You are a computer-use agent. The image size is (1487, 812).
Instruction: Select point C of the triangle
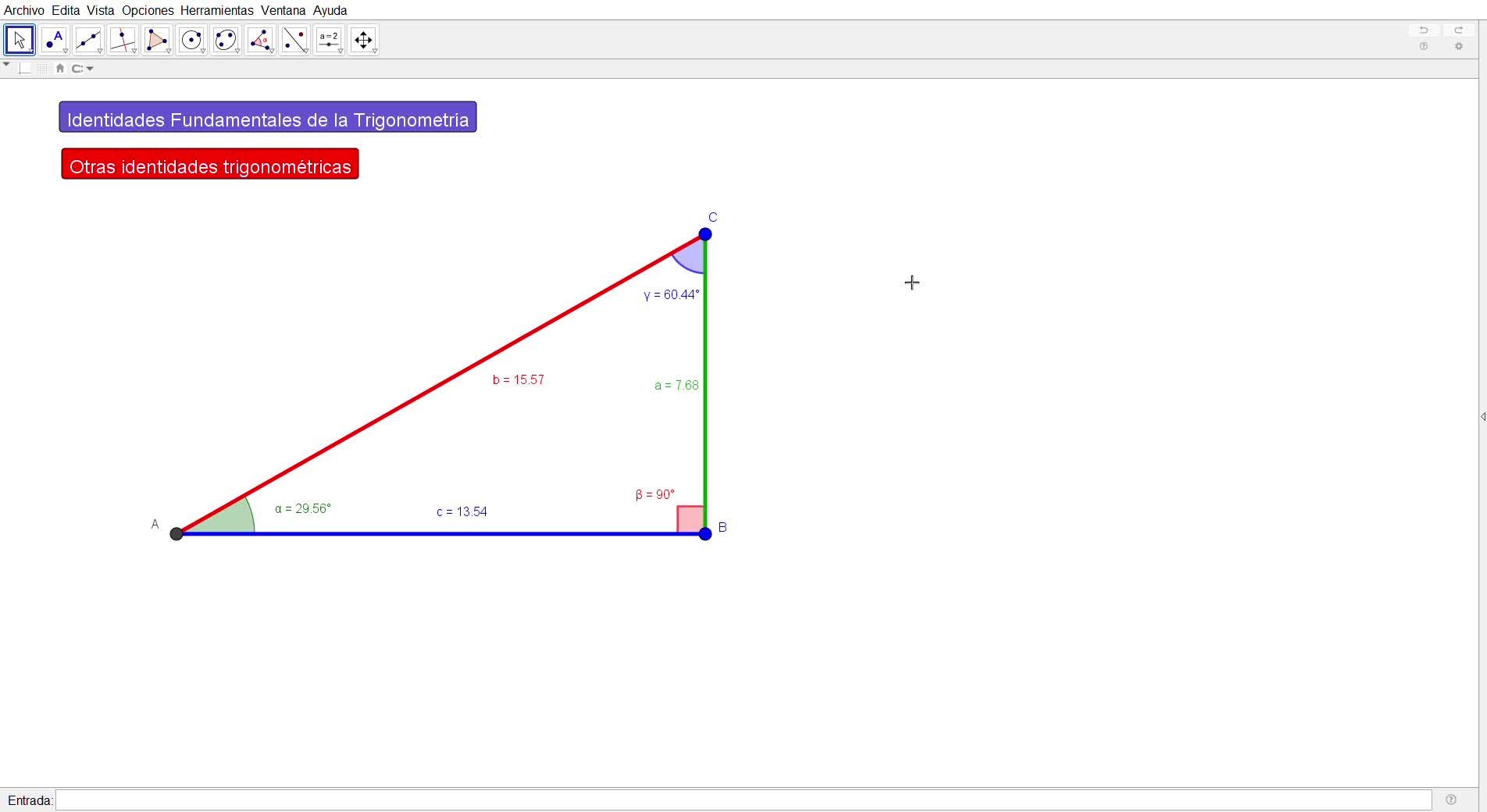[705, 234]
